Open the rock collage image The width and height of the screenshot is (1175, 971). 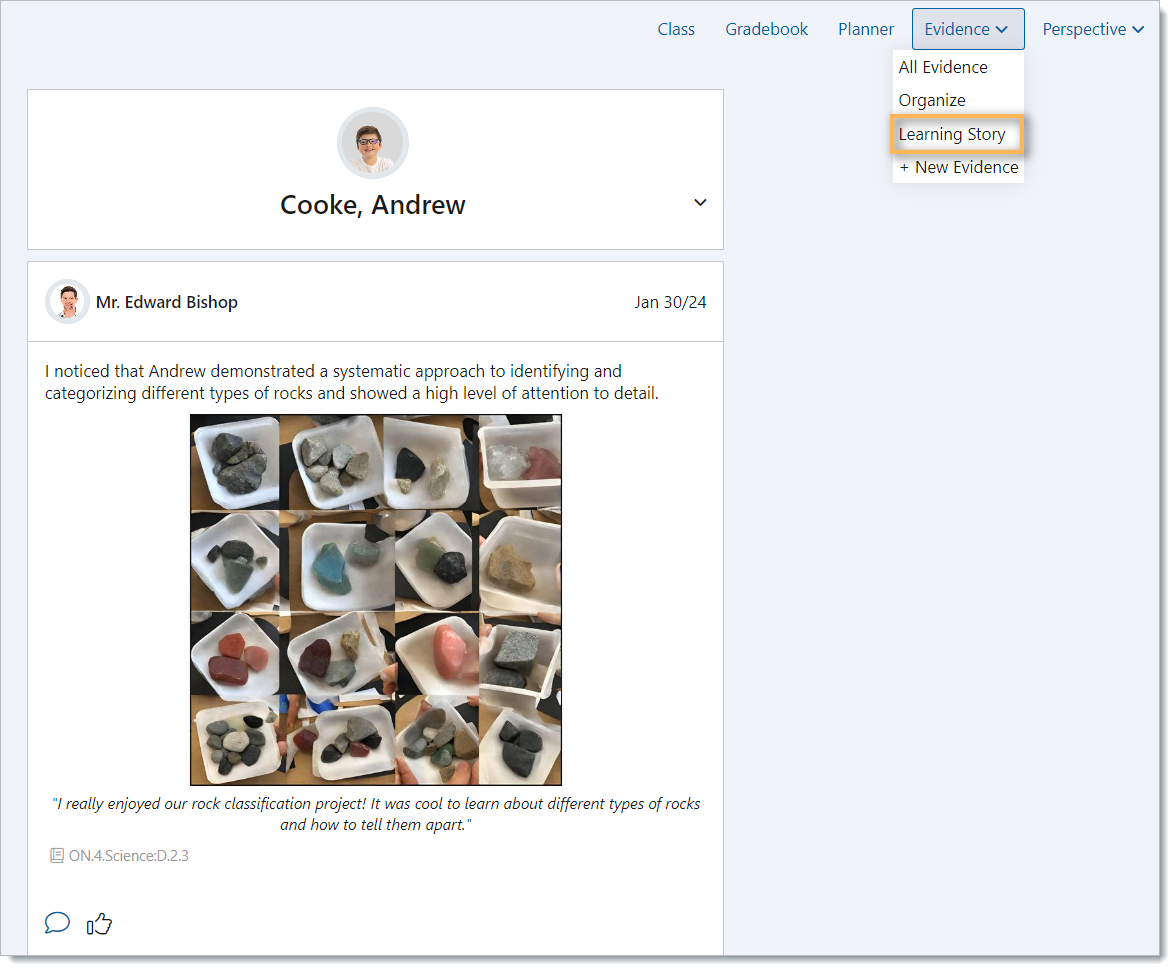pyautogui.click(x=375, y=599)
